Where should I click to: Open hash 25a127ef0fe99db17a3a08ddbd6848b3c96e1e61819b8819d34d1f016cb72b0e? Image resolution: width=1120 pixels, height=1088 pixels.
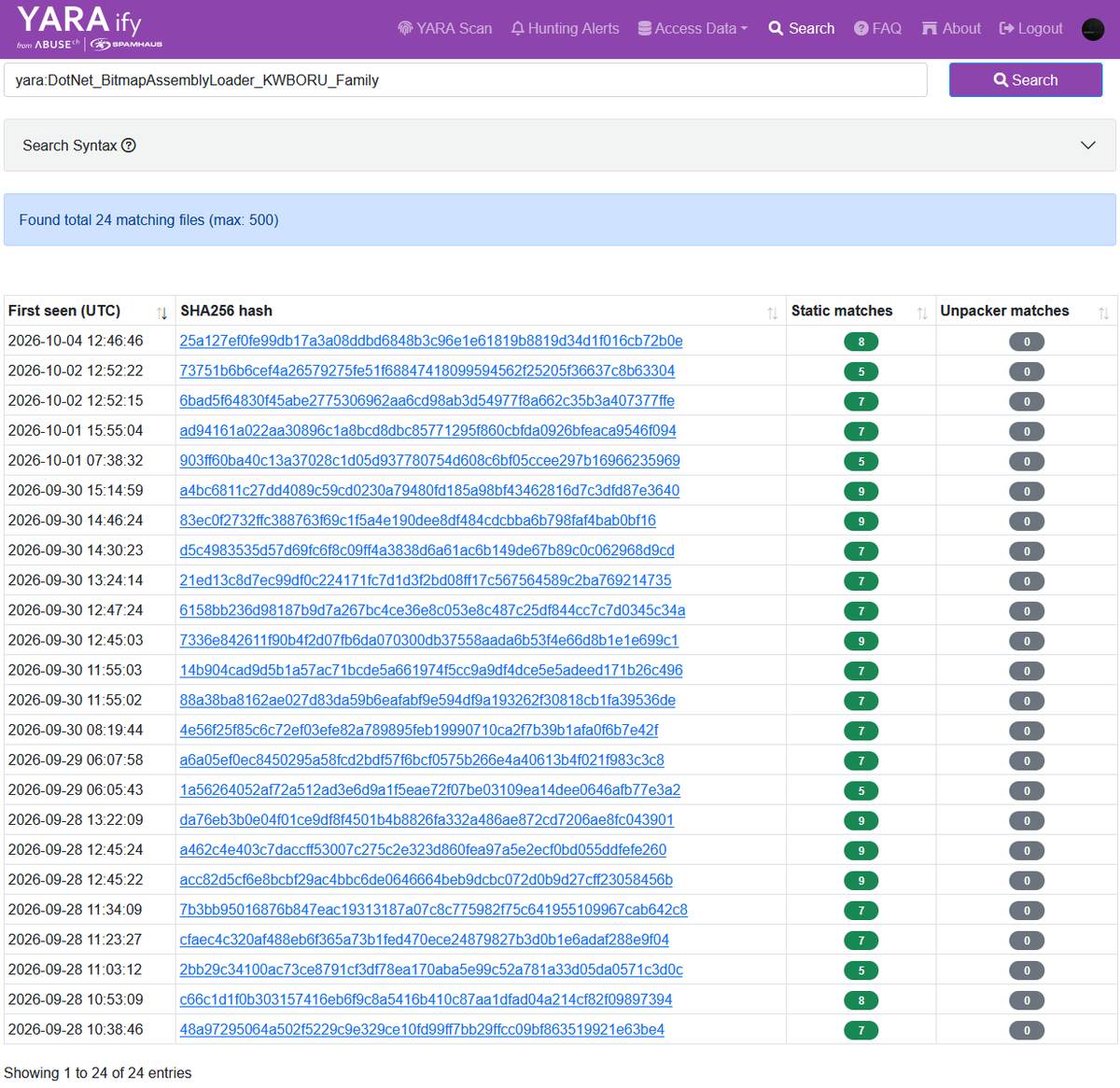431,341
